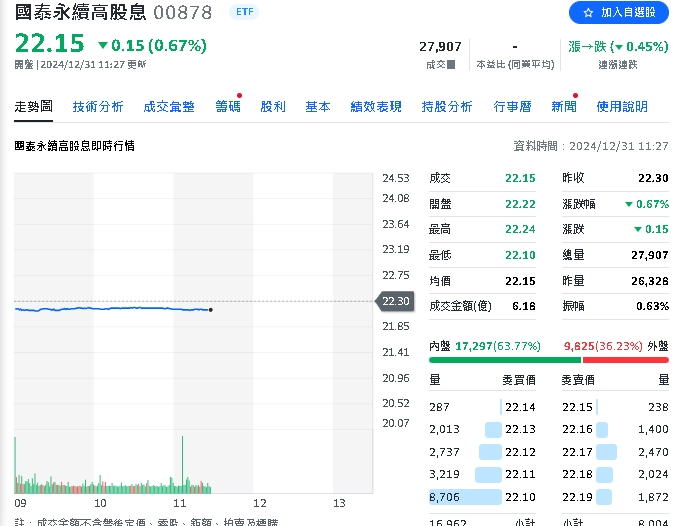Screen dimensions: 683x526
Task: Click the bid volume 8,706
Action: [x=444, y=497]
